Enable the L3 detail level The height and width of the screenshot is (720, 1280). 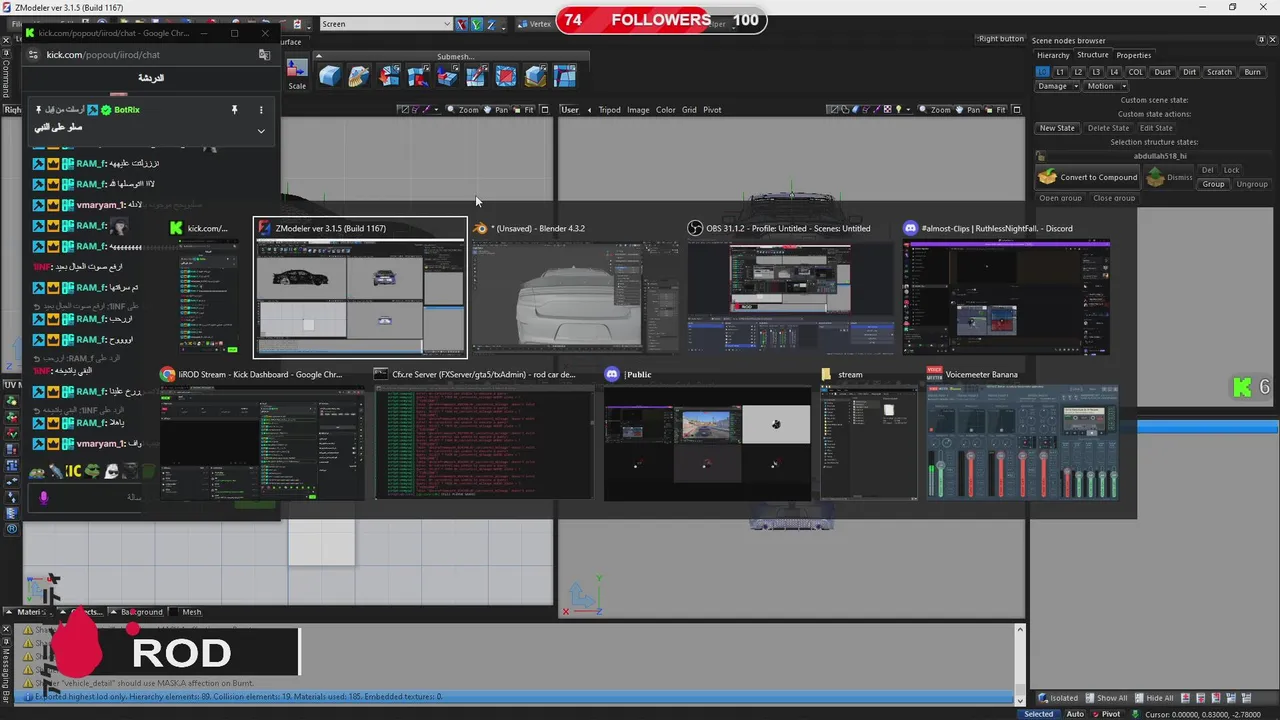point(1096,72)
